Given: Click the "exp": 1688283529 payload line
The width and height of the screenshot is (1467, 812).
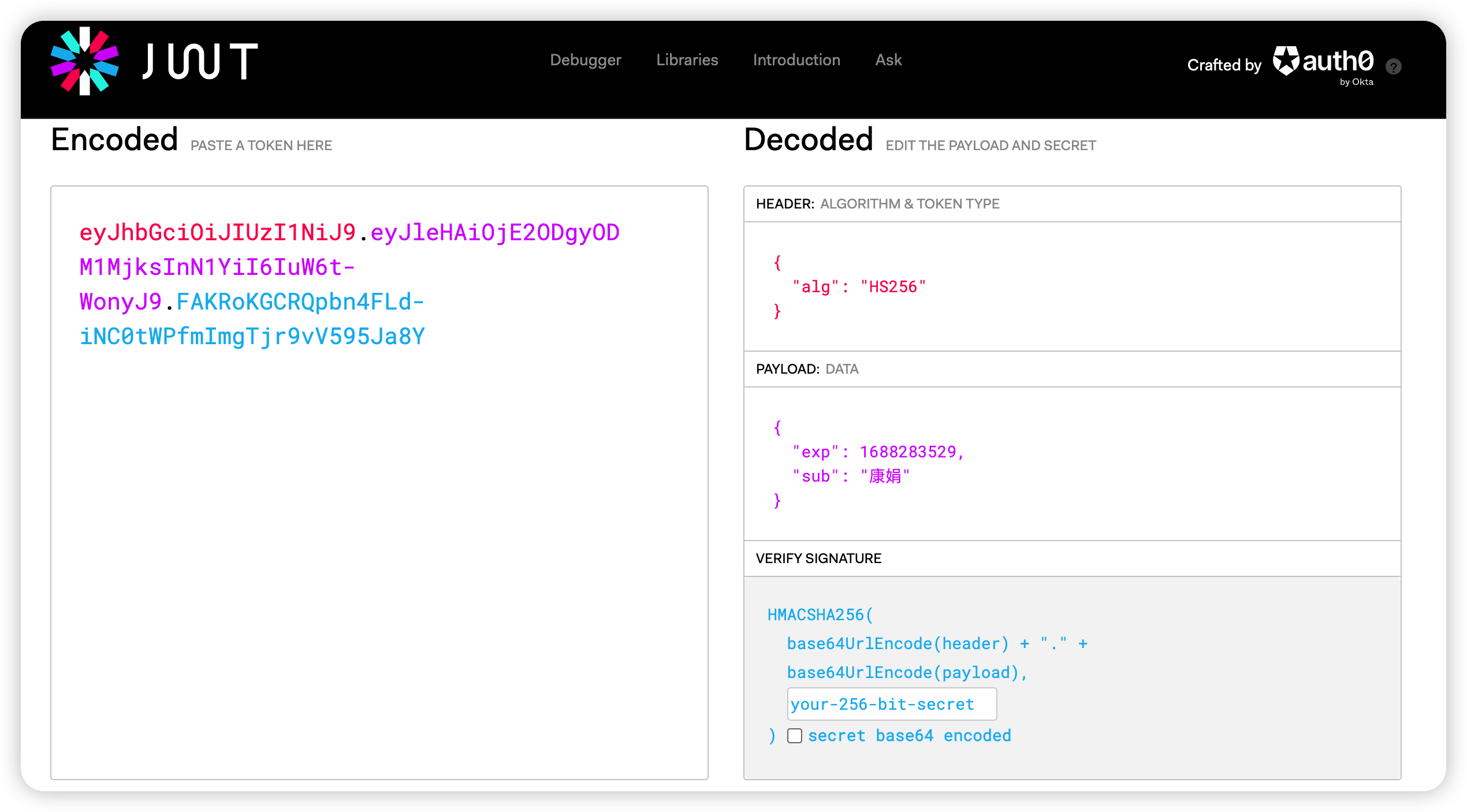Looking at the screenshot, I should [x=878, y=452].
